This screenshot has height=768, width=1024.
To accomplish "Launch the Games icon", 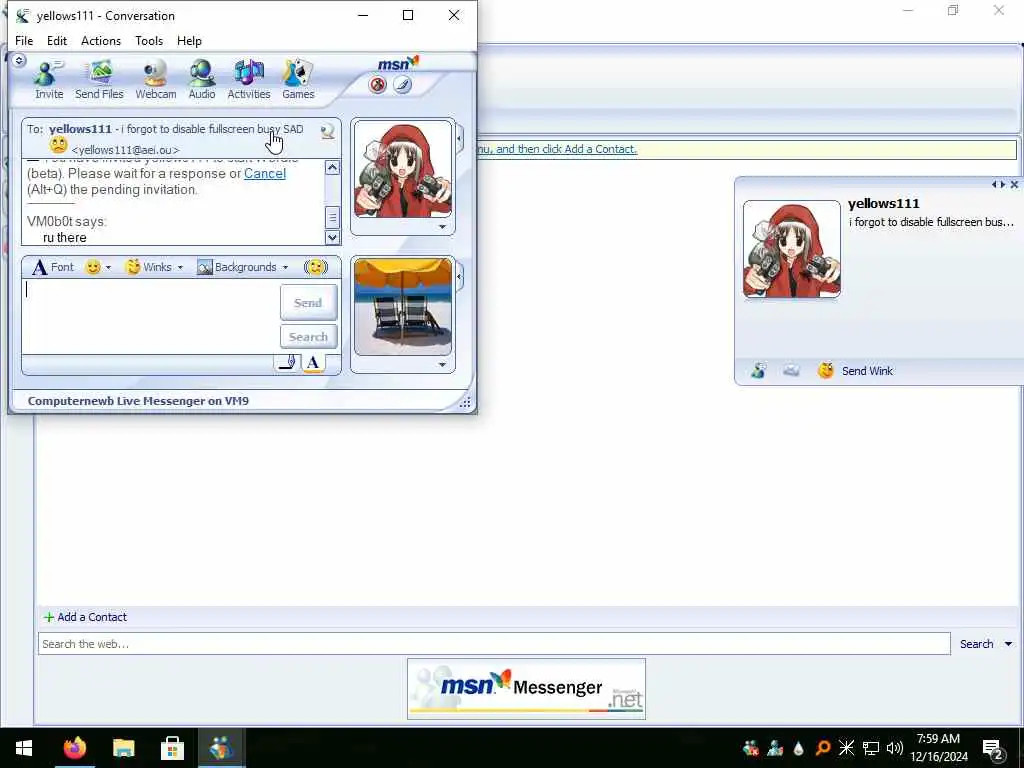I will pyautogui.click(x=298, y=80).
